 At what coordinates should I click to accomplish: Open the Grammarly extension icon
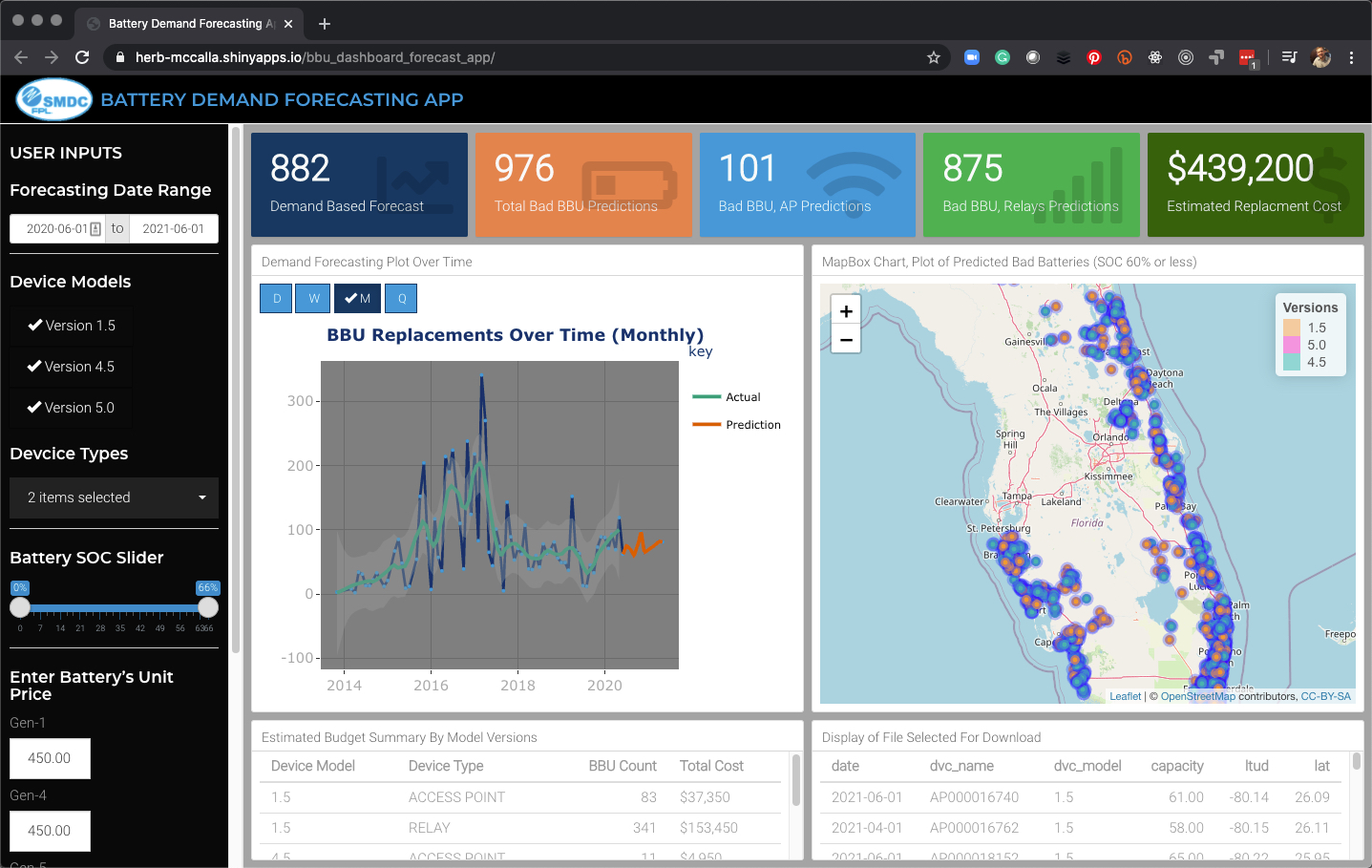point(1003,57)
